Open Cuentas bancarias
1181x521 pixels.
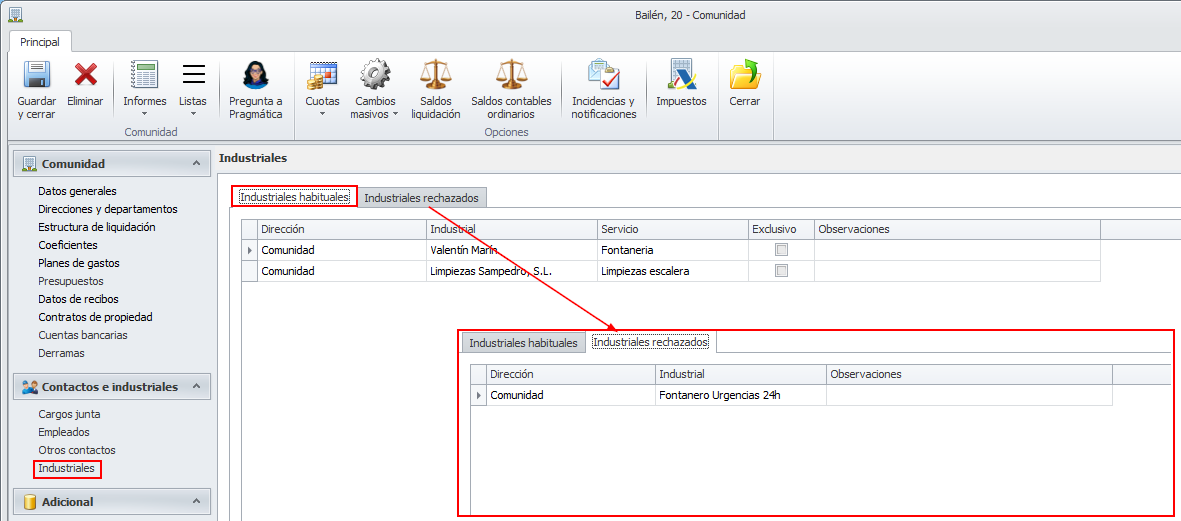[83, 335]
